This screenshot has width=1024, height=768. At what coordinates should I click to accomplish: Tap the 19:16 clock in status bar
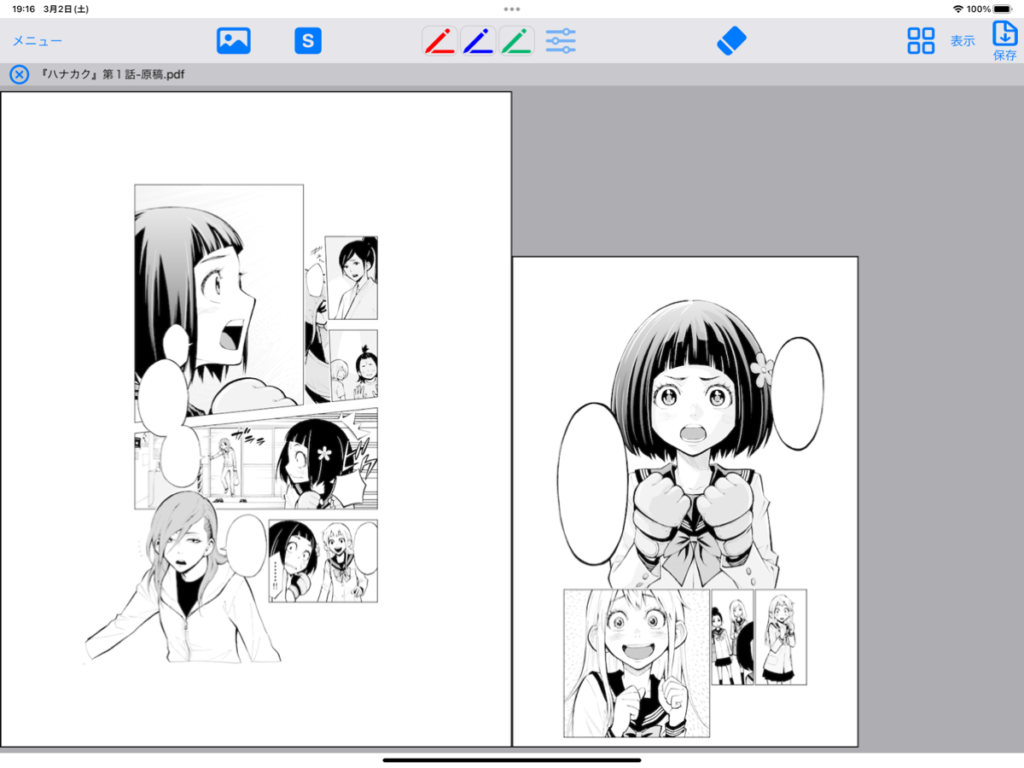coord(24,9)
